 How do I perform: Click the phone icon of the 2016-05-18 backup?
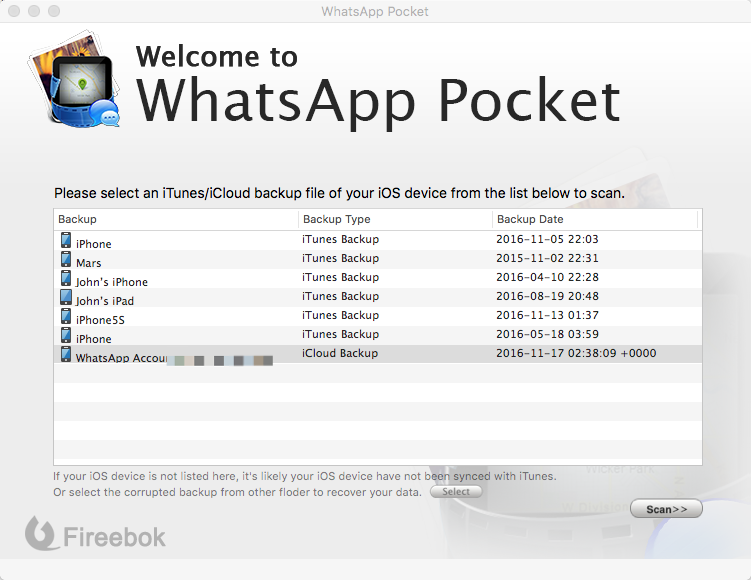pos(66,335)
